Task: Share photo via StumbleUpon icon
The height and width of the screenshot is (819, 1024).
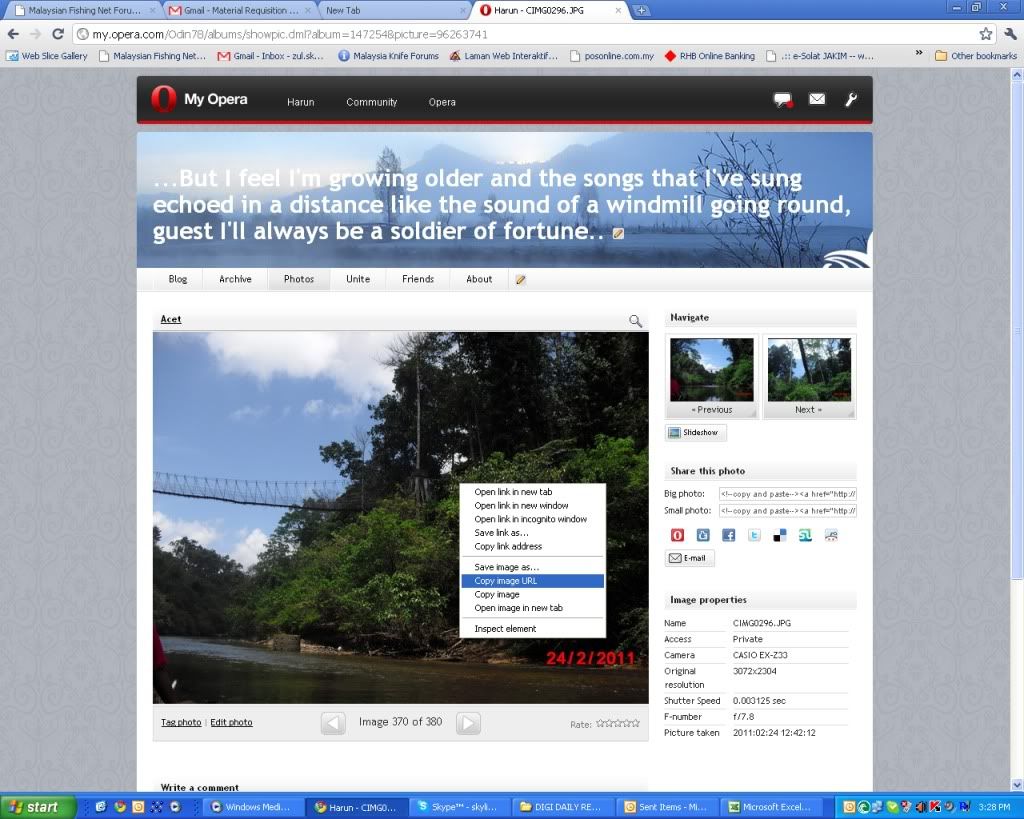Action: 805,535
